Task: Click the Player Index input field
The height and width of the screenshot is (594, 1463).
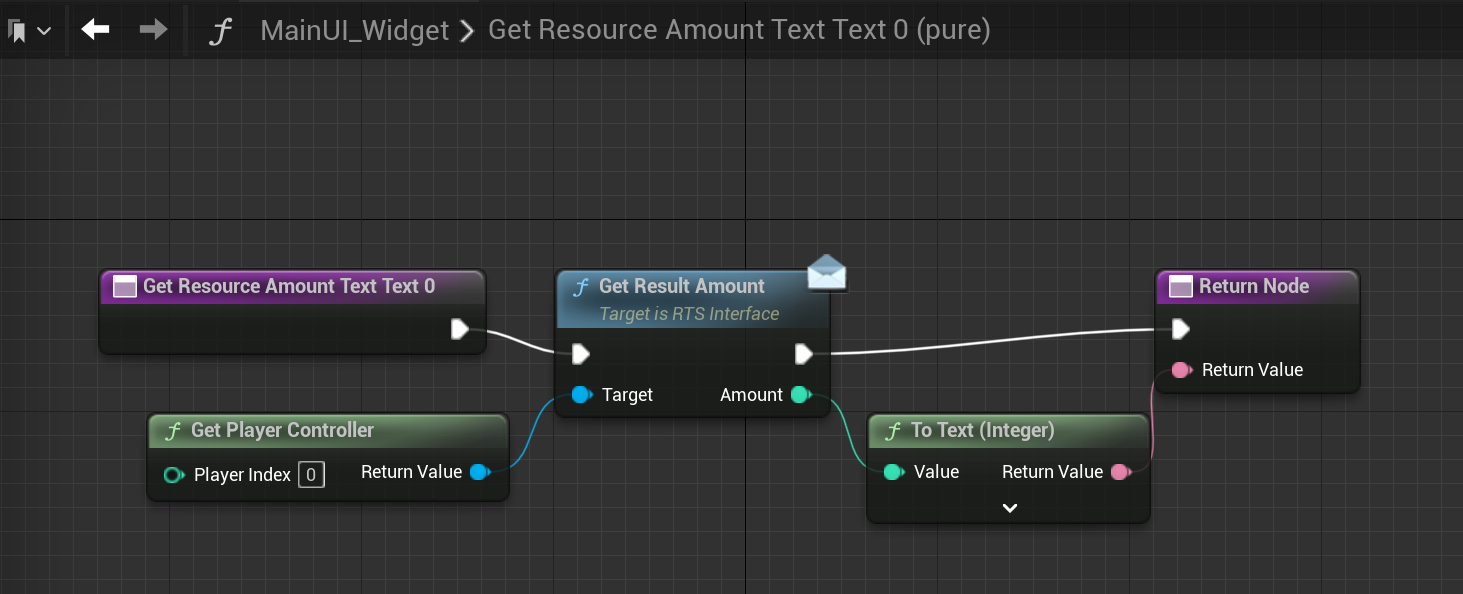Action: pyautogui.click(x=310, y=474)
